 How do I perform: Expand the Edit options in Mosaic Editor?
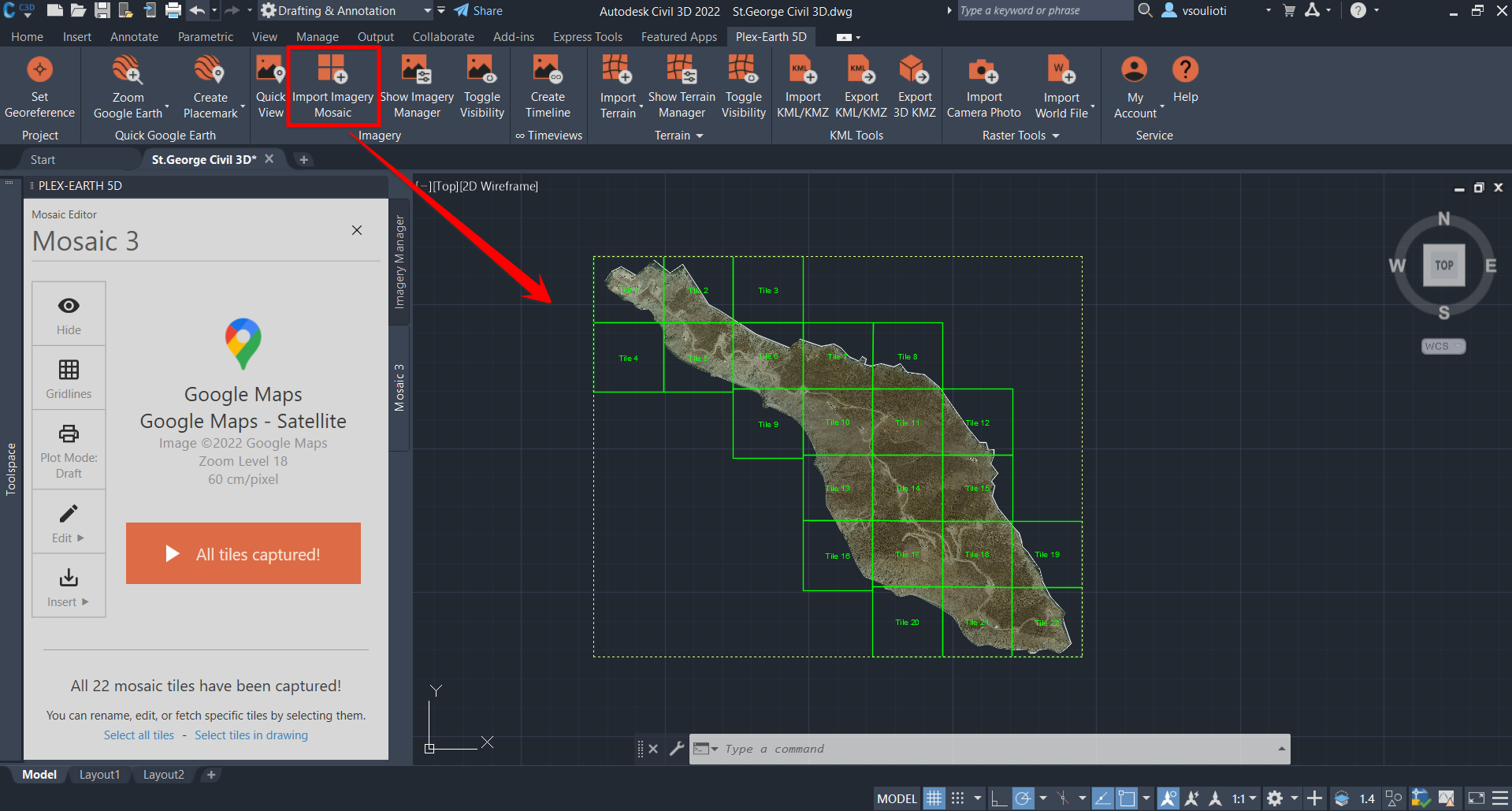69,522
